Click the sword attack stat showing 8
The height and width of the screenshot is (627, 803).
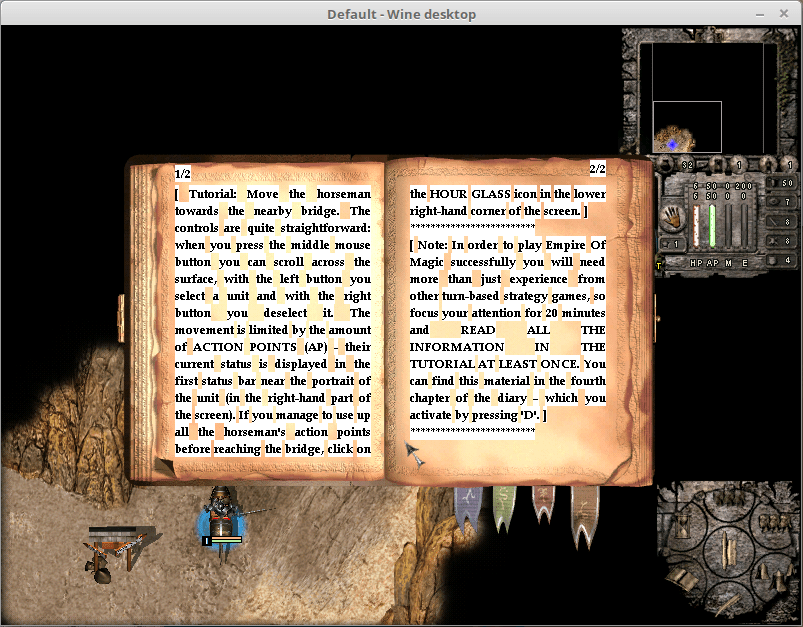(x=781, y=222)
